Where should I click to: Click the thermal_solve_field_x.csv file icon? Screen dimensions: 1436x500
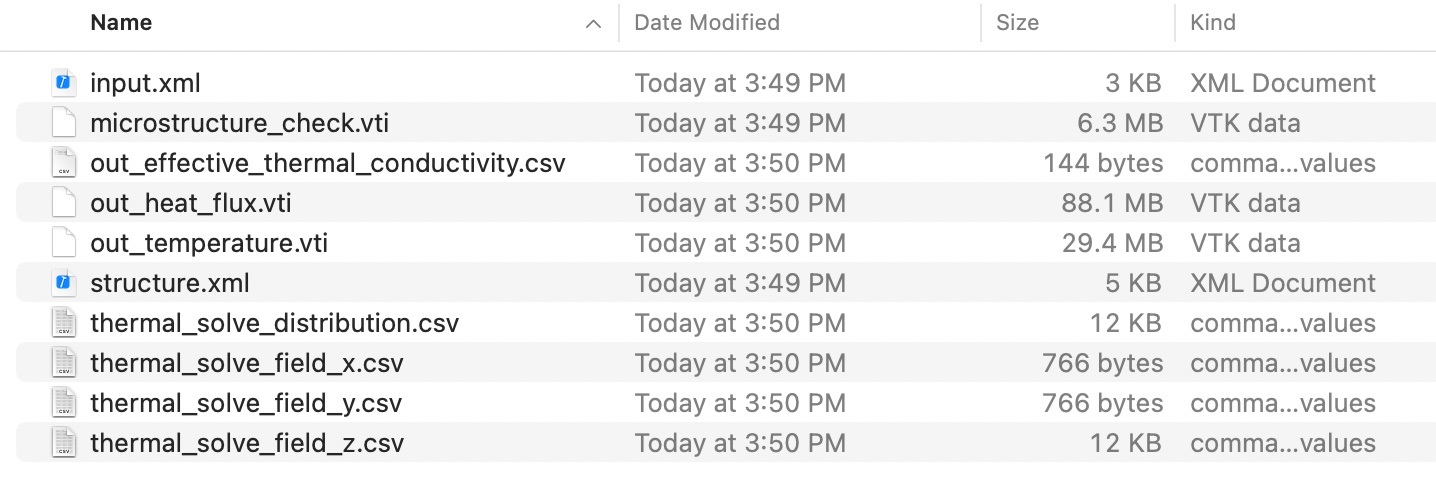click(x=64, y=363)
